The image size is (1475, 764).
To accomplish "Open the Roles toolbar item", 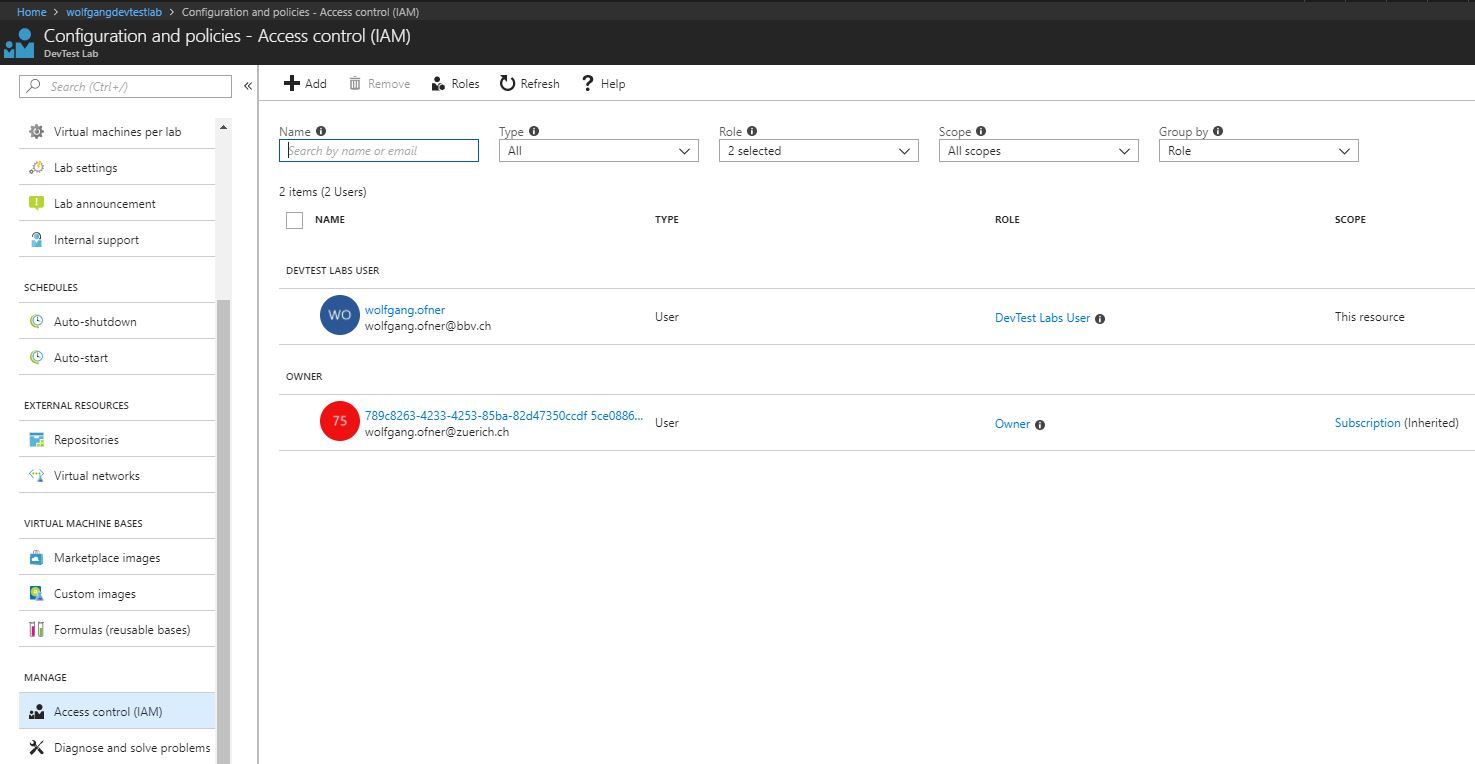I will [455, 83].
